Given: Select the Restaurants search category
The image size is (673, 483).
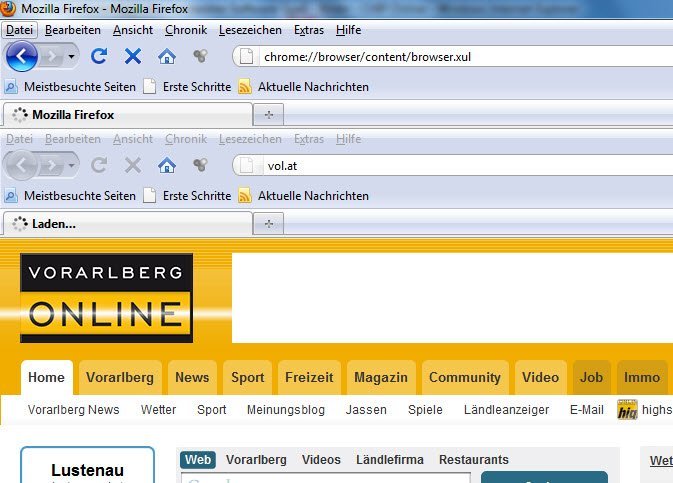Looking at the screenshot, I should 473,459.
